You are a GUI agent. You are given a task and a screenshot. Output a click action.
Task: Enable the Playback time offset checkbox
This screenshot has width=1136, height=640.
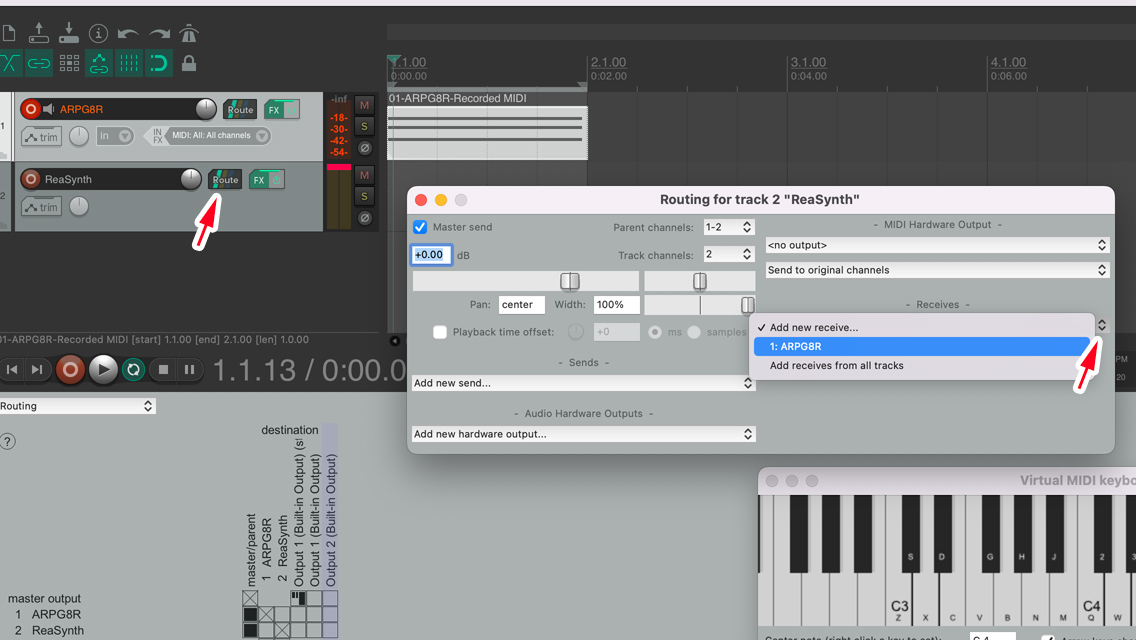(x=440, y=332)
